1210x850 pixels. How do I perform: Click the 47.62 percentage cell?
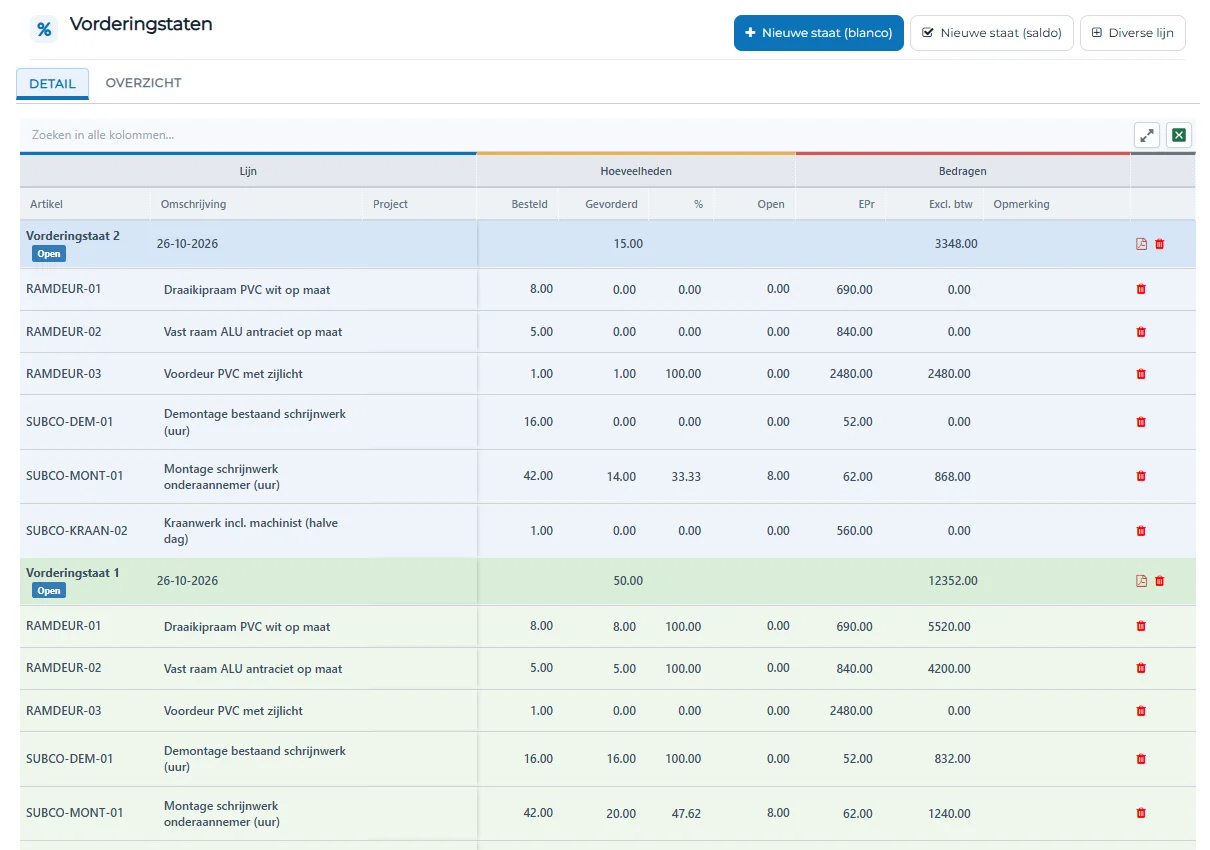click(686, 814)
